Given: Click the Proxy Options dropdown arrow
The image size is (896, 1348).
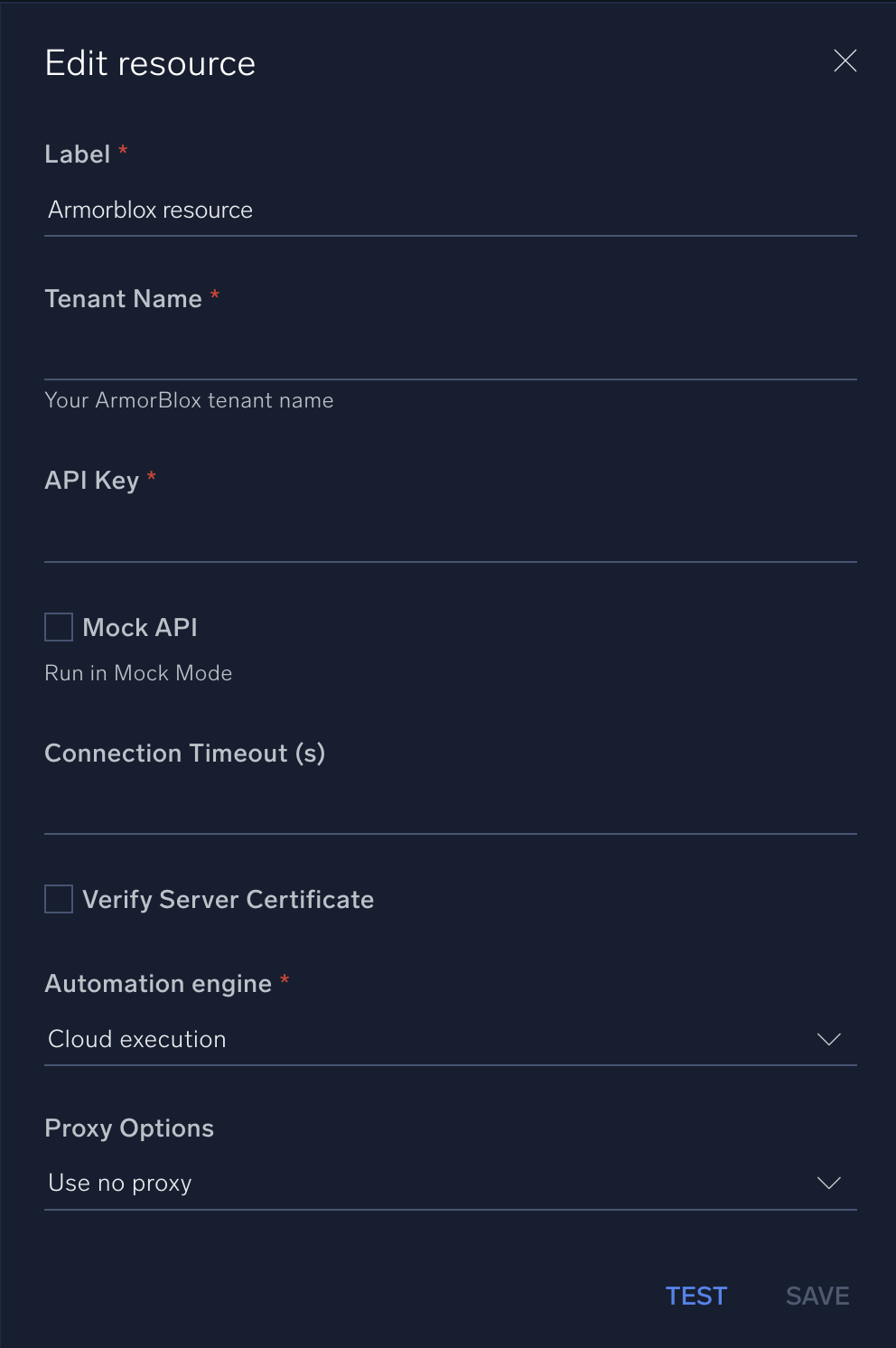Looking at the screenshot, I should [829, 1183].
